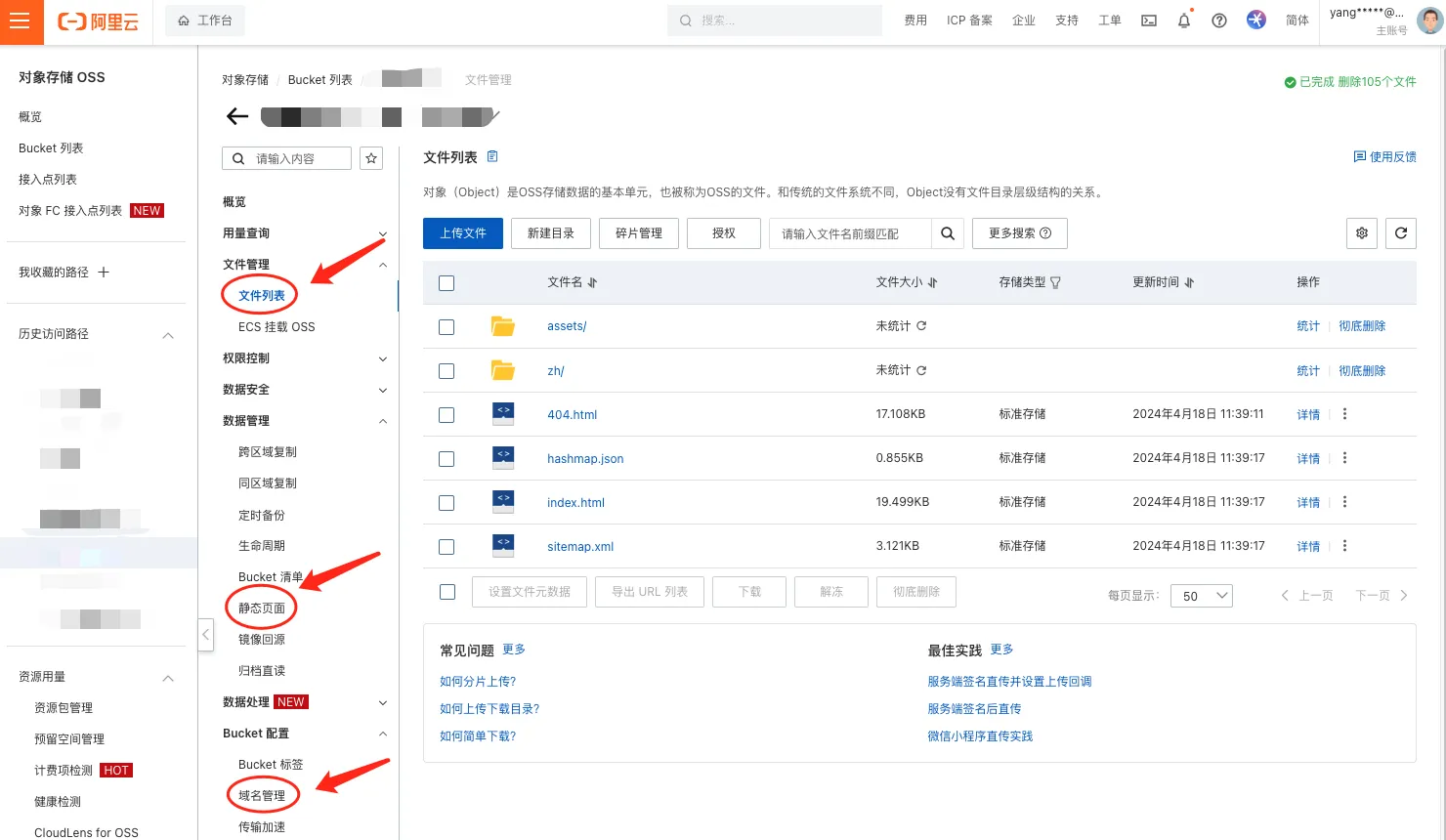Image resolution: width=1446 pixels, height=840 pixels.
Task: Open the Cloud Shell terminal icon
Action: click(1149, 21)
